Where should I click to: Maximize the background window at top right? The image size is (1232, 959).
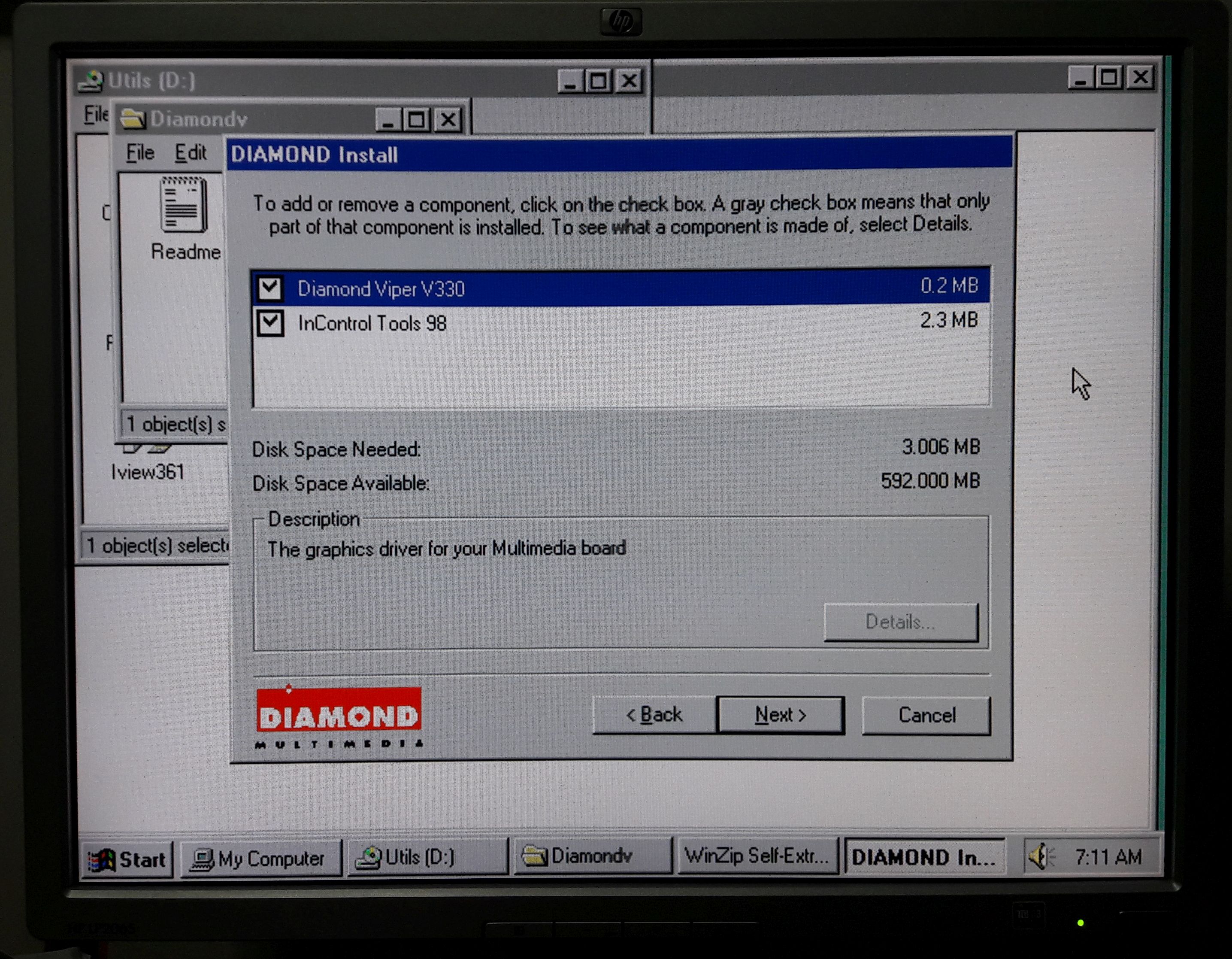pyautogui.click(x=1108, y=77)
